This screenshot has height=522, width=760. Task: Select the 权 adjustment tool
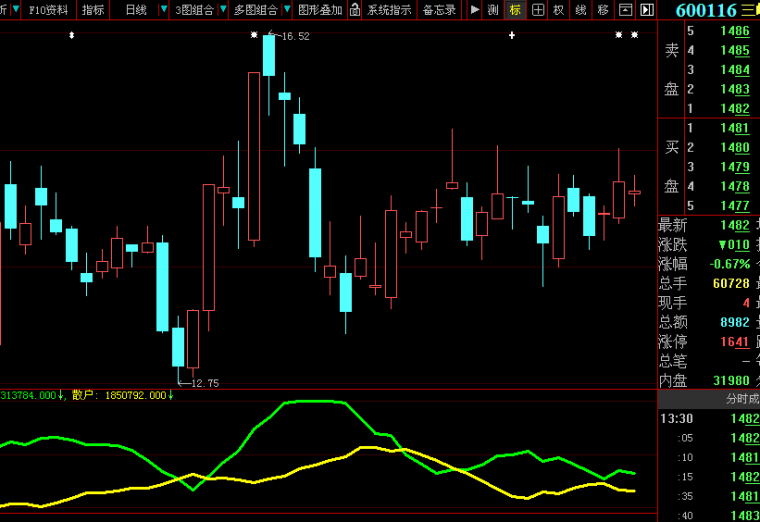coord(558,10)
